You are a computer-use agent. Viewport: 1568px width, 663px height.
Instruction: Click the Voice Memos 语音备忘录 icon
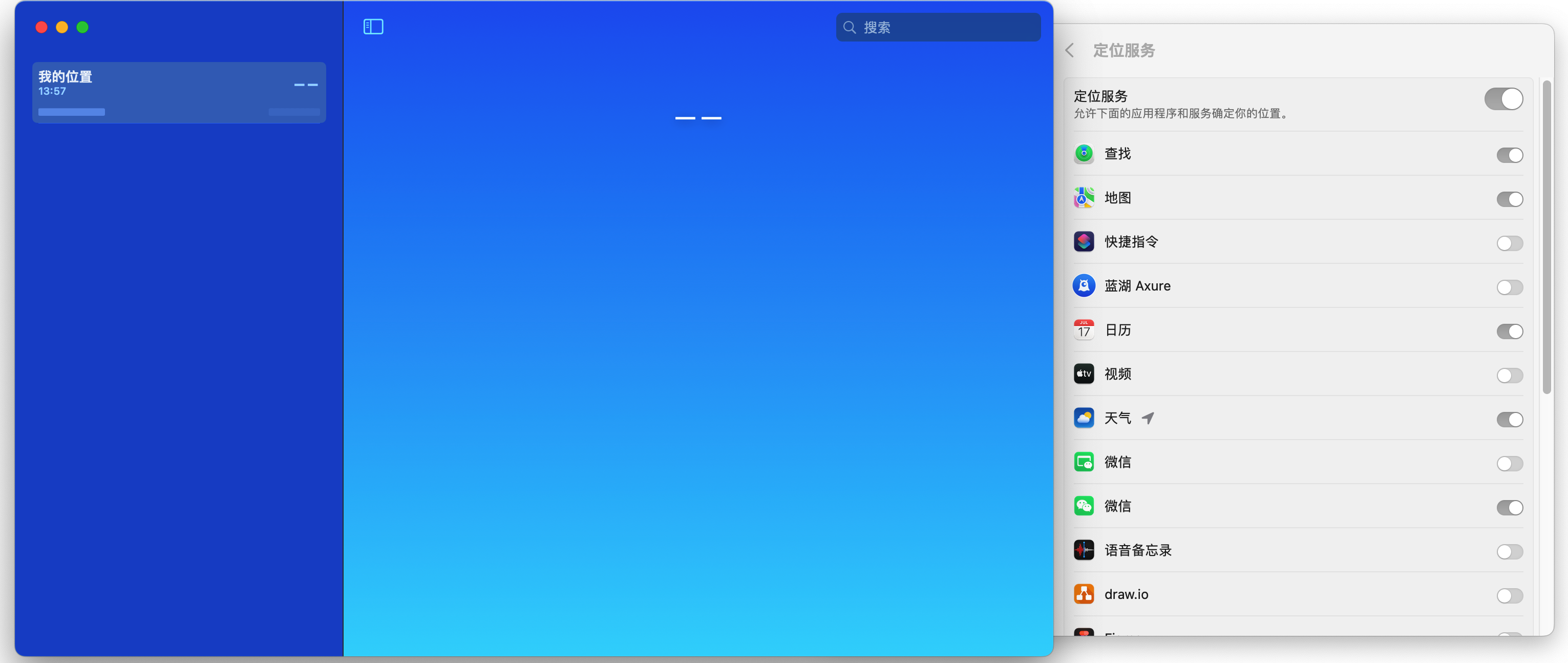click(1084, 550)
